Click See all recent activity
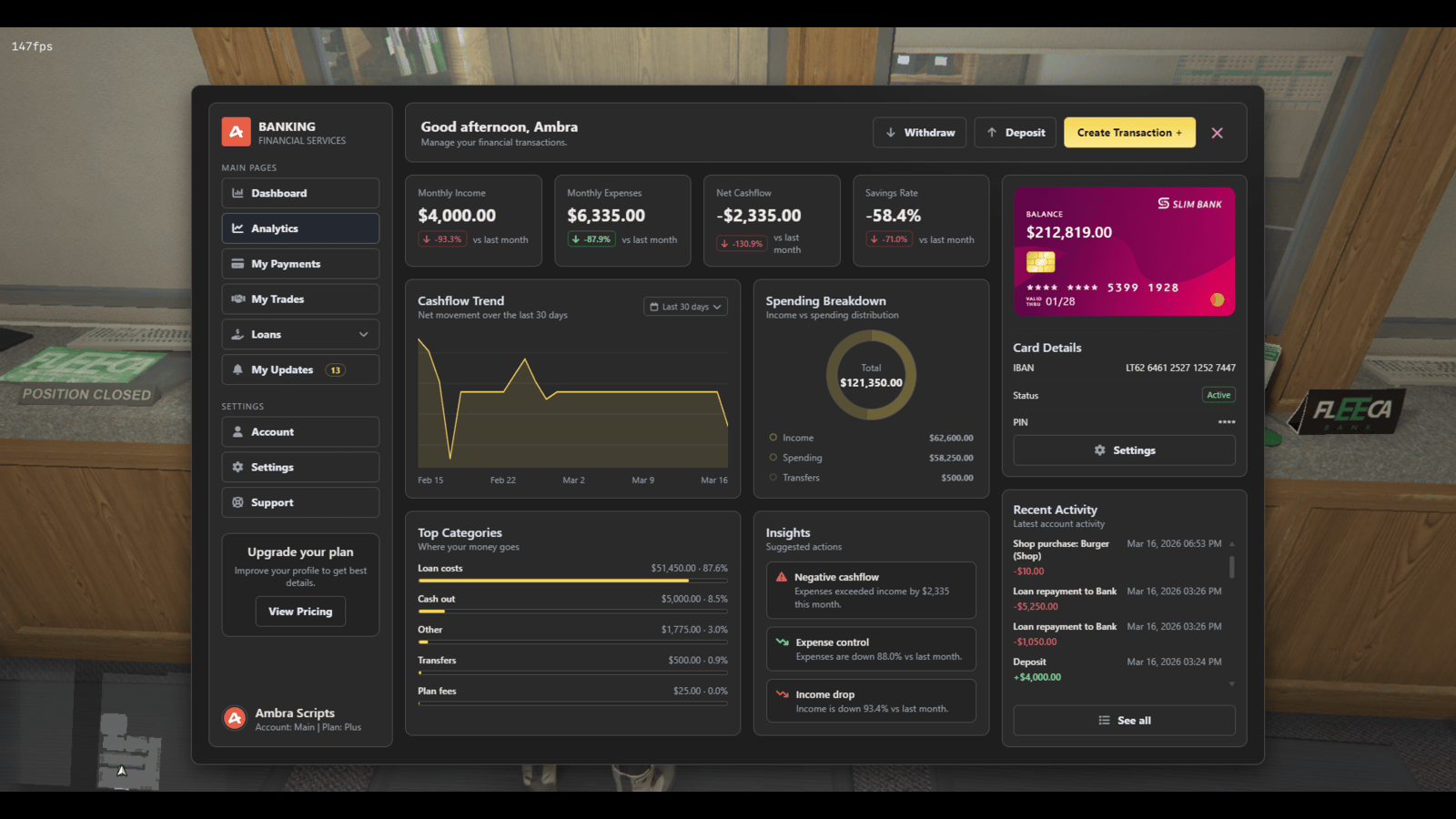 tap(1124, 720)
